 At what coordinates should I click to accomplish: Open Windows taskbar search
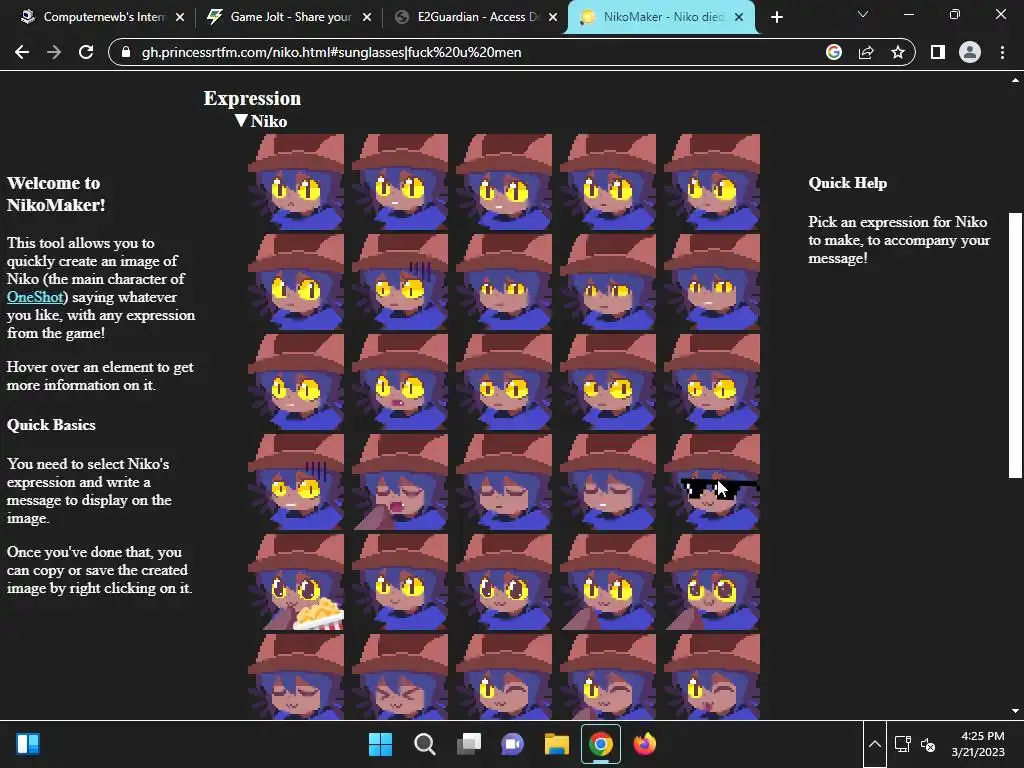point(424,744)
